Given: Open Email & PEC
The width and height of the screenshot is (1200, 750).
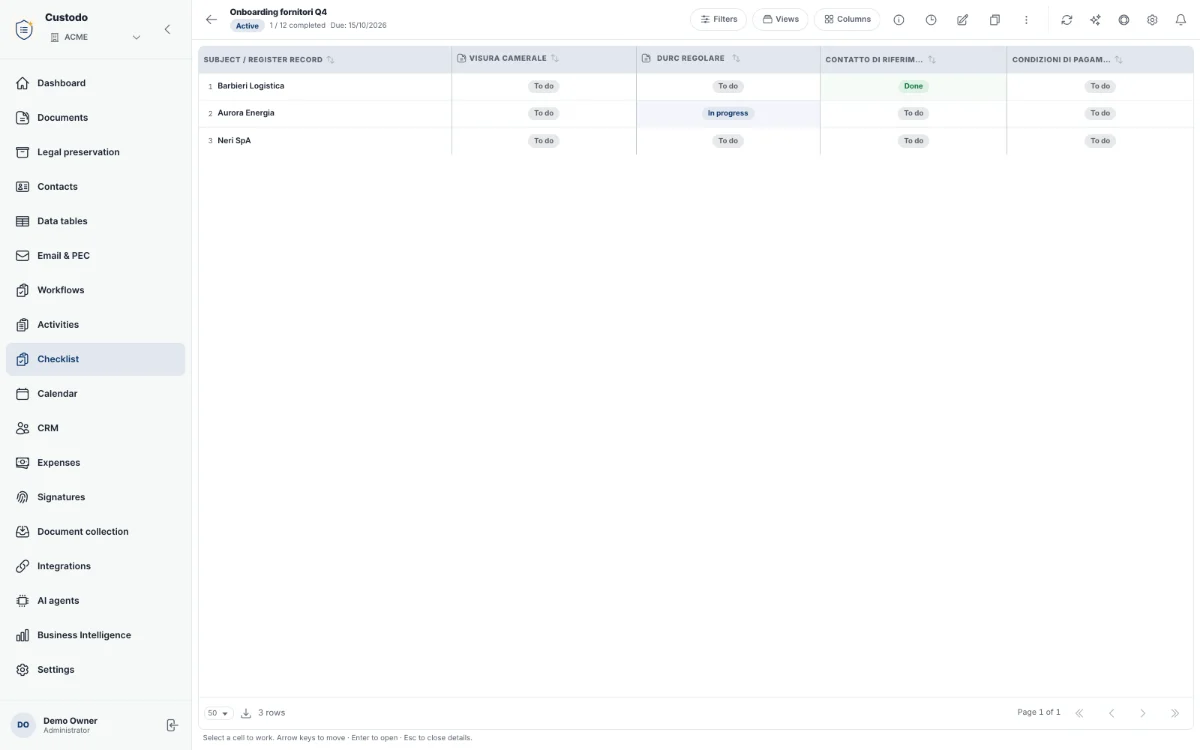Looking at the screenshot, I should (x=95, y=256).
